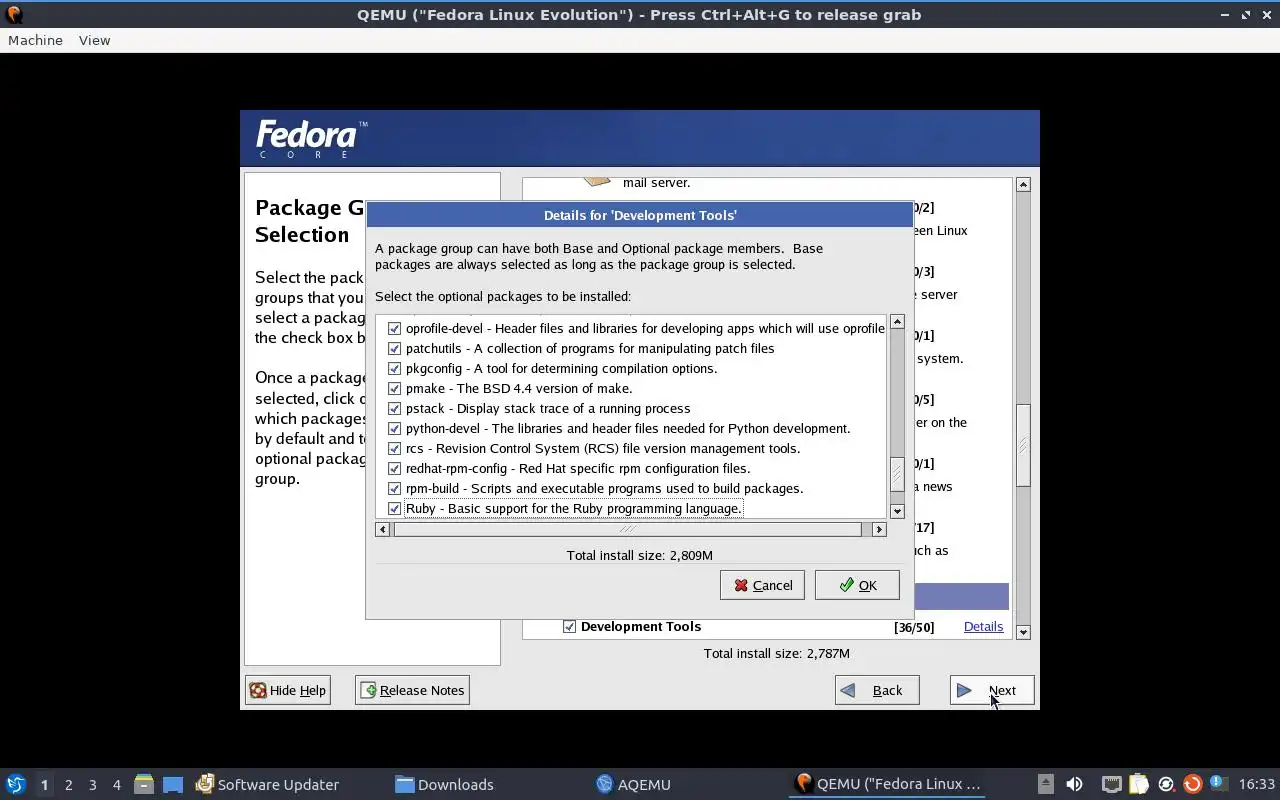
Task: Click the Hide Help button
Action: coord(288,690)
